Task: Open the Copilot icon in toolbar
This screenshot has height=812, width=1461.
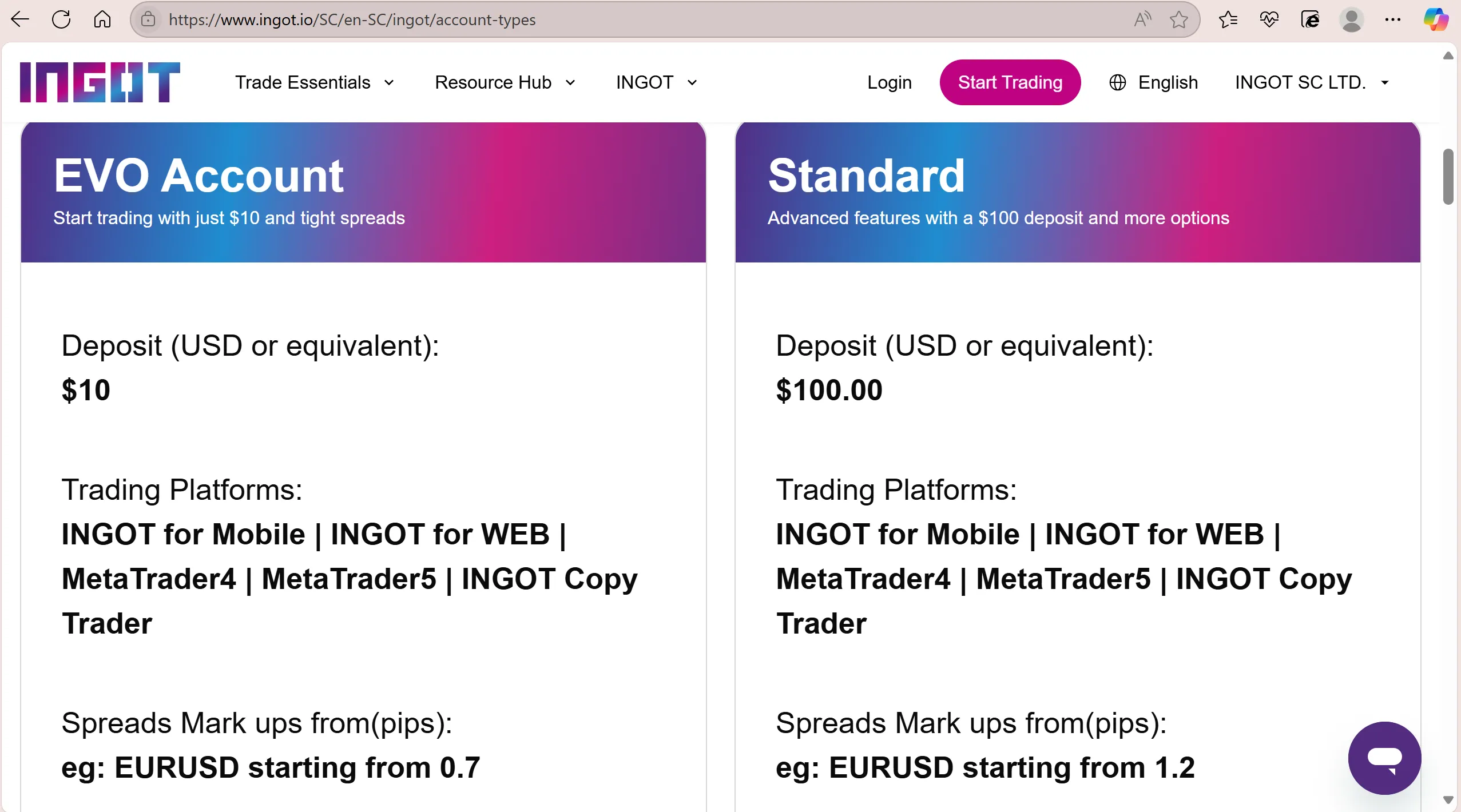Action: 1435,19
